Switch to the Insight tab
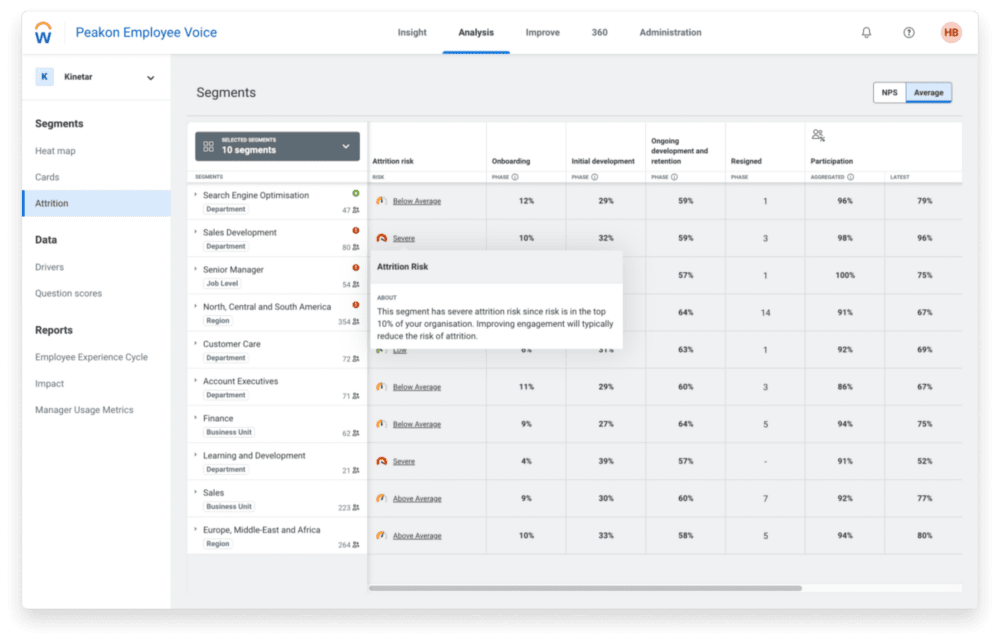The height and width of the screenshot is (642, 1000). [412, 32]
